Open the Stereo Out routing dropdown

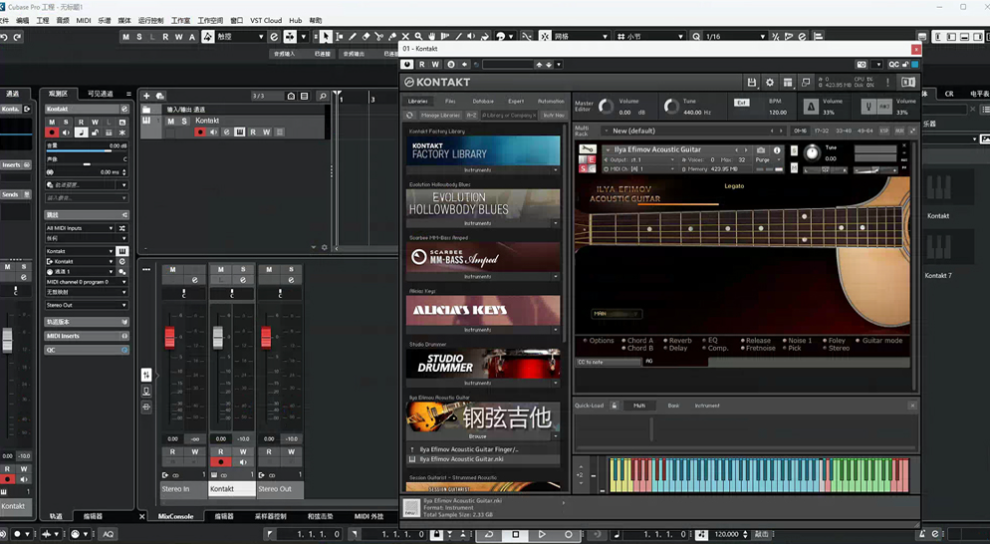86,305
